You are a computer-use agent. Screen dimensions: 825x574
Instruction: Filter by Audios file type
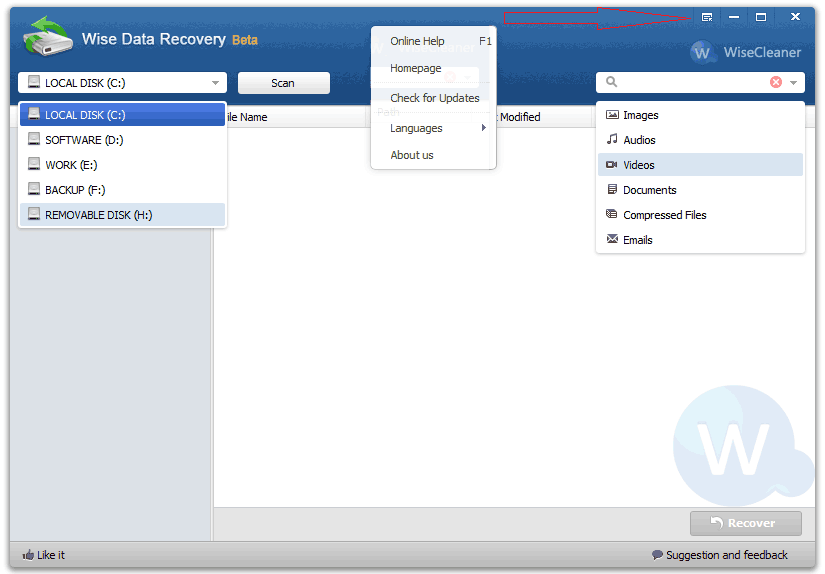click(700, 140)
